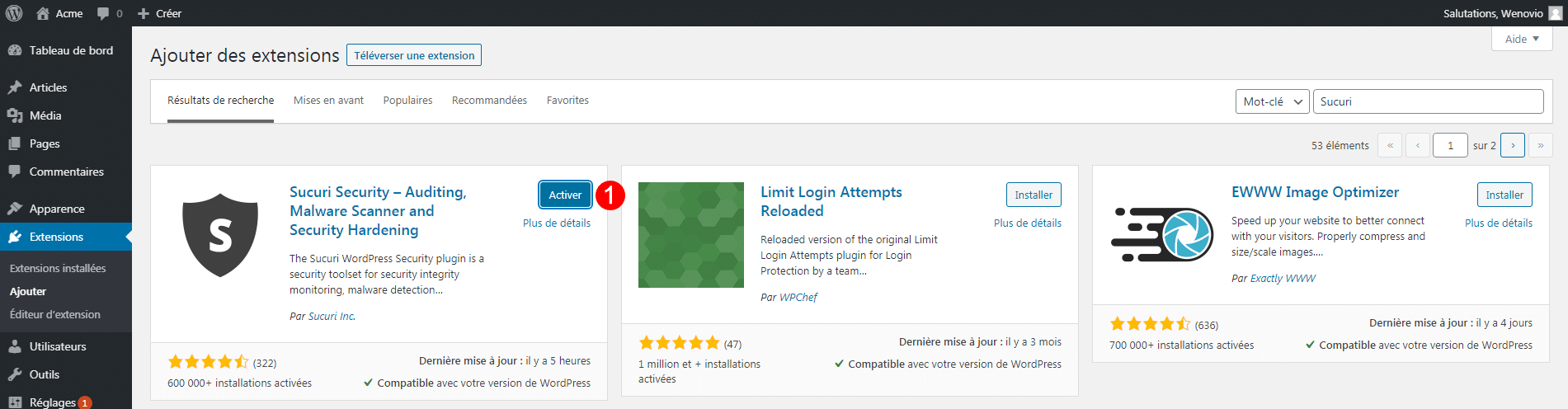Open comments bubble in admin bar
Image resolution: width=1568 pixels, height=409 pixels.
103,14
